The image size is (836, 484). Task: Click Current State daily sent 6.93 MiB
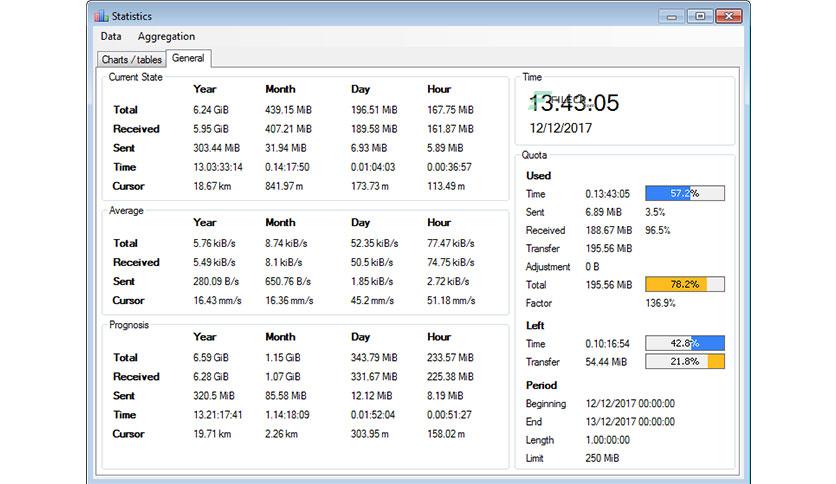coord(368,148)
